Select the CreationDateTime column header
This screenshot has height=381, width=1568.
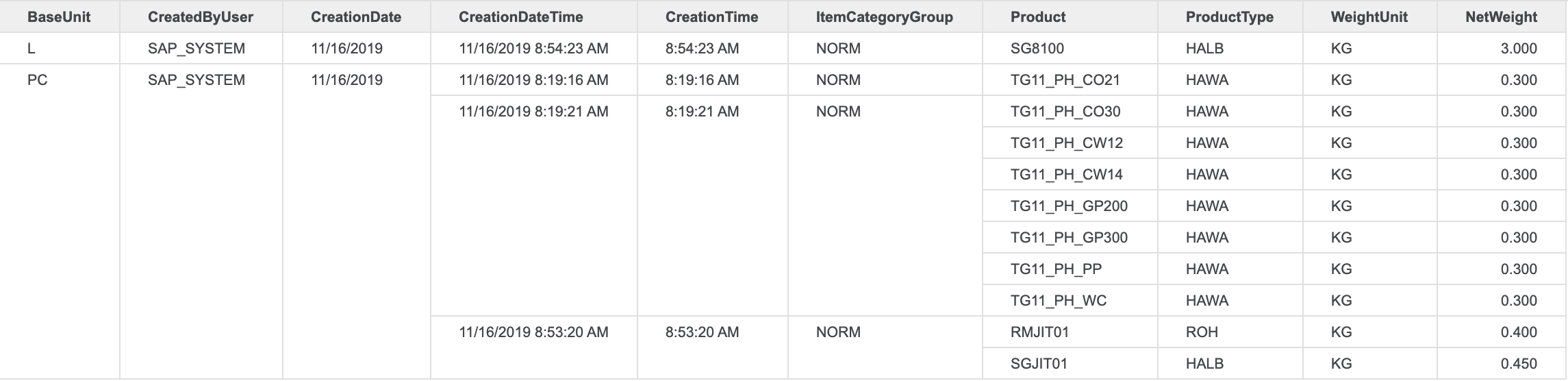520,17
